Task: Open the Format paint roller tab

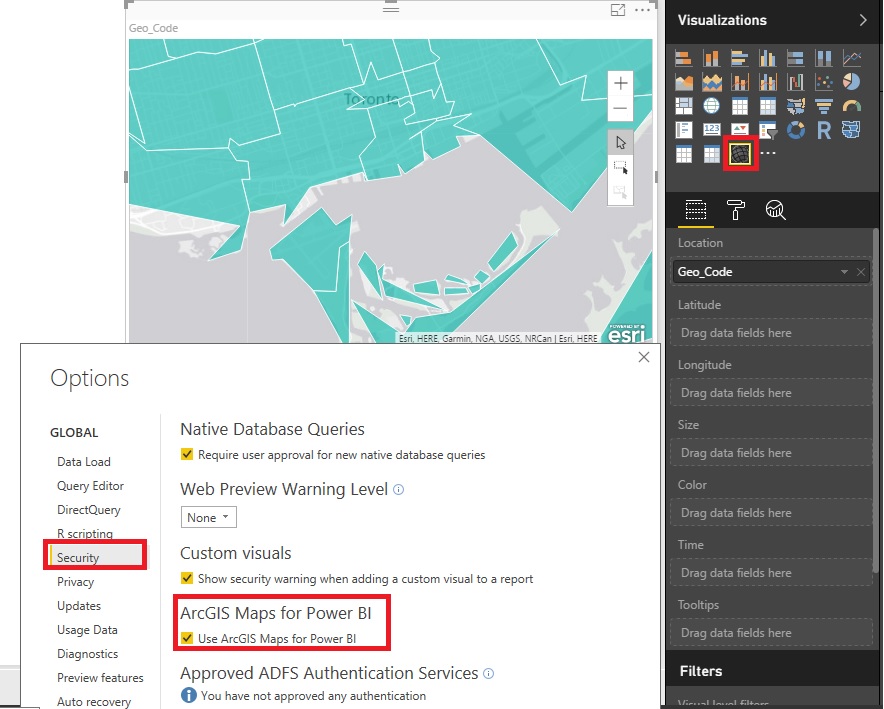Action: (x=735, y=210)
